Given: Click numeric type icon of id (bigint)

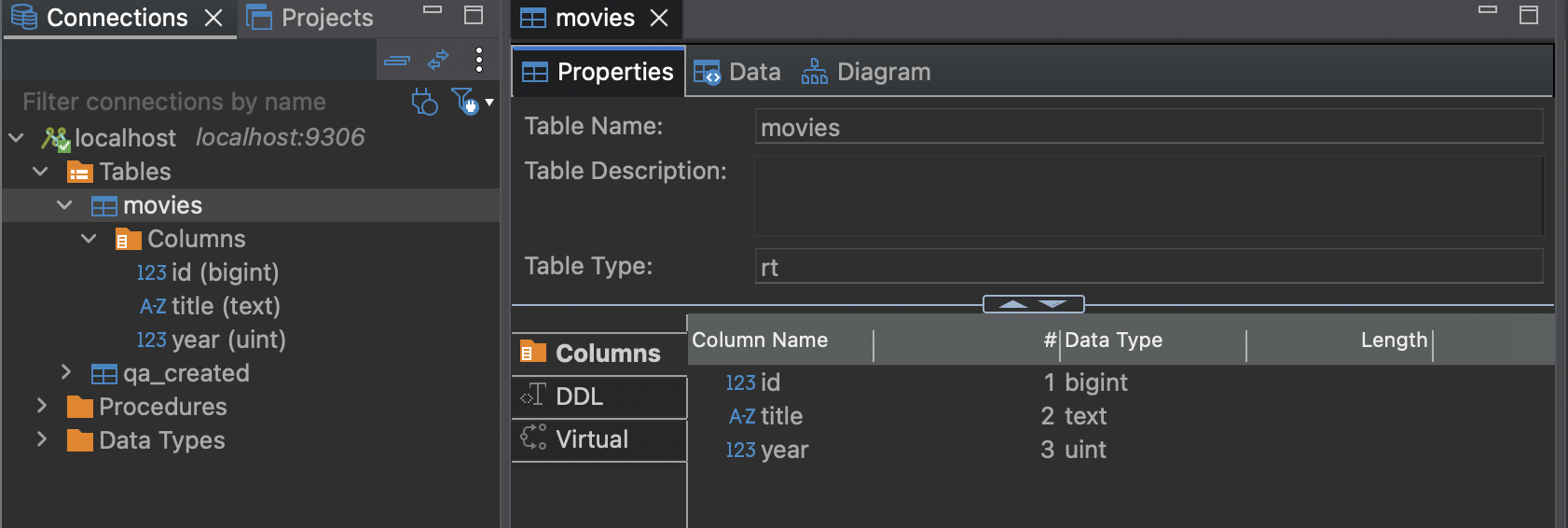Looking at the screenshot, I should (151, 273).
